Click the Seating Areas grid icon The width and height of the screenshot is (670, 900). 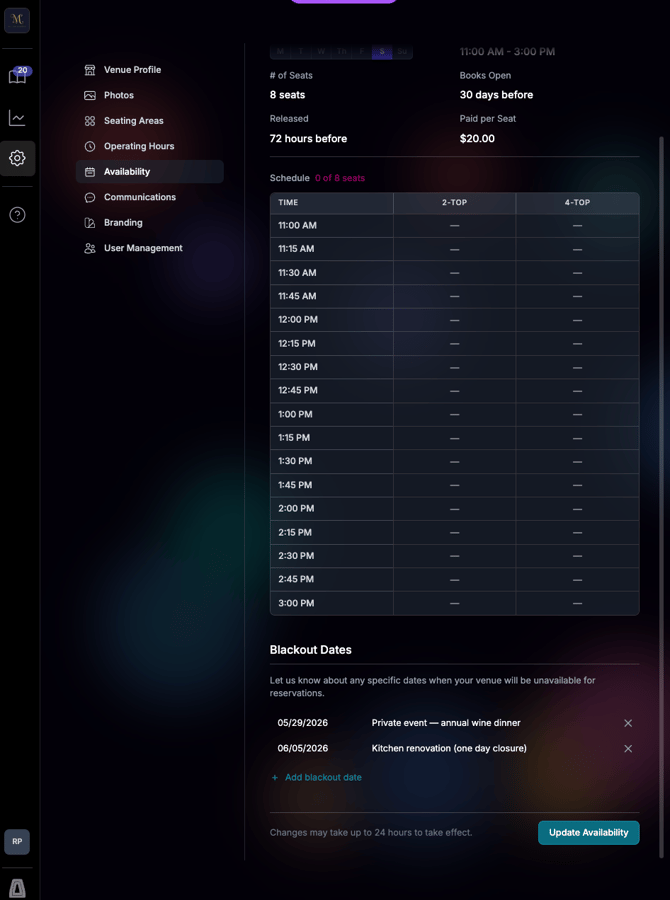pos(90,121)
